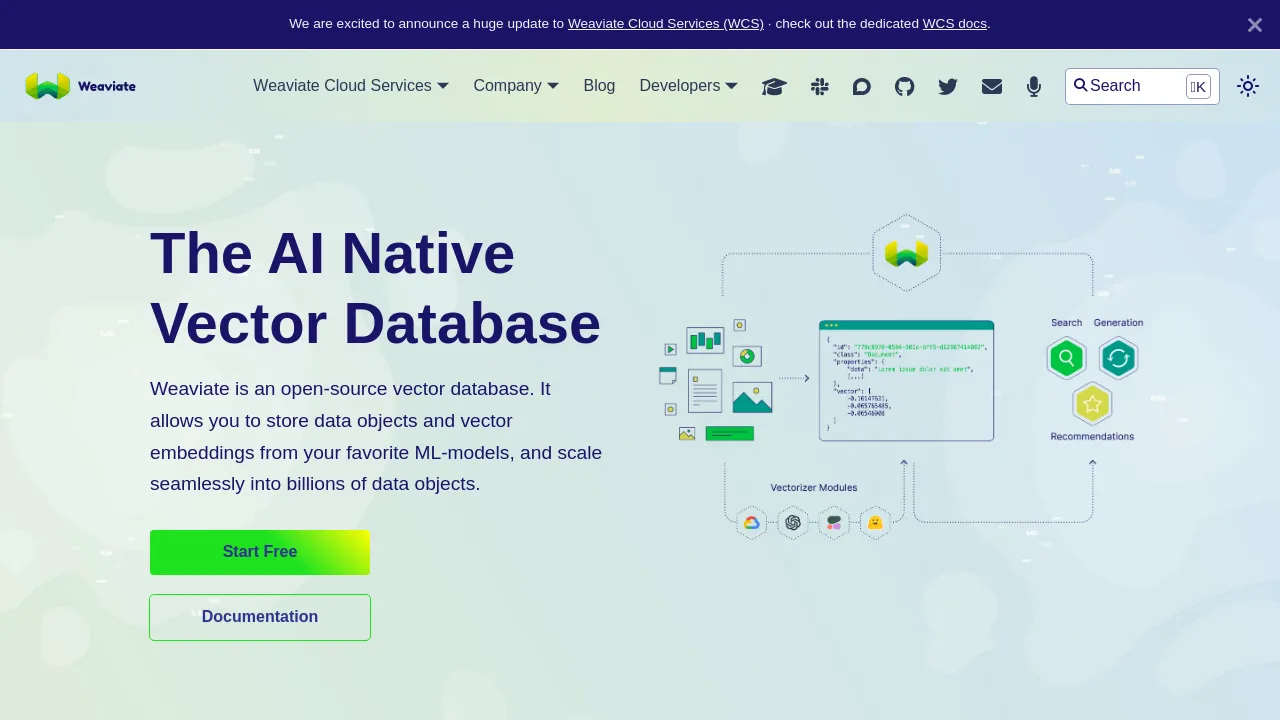Open the Twitter bird icon
This screenshot has width=1280, height=720.
point(948,87)
